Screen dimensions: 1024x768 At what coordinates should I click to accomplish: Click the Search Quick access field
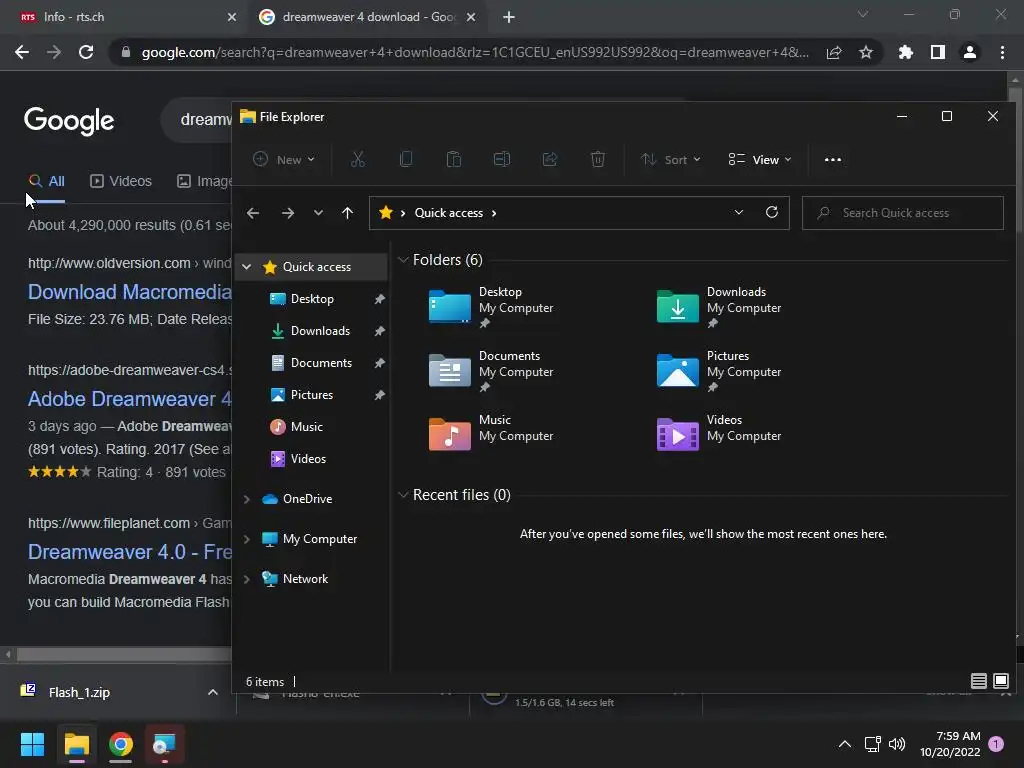tap(903, 213)
